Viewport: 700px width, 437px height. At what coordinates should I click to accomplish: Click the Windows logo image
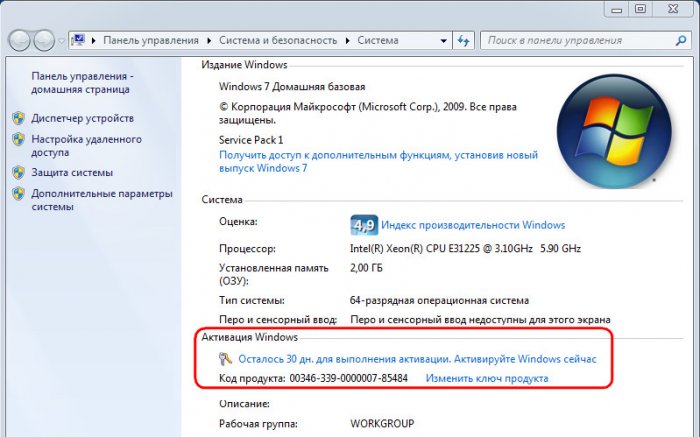pyautogui.click(x=614, y=131)
